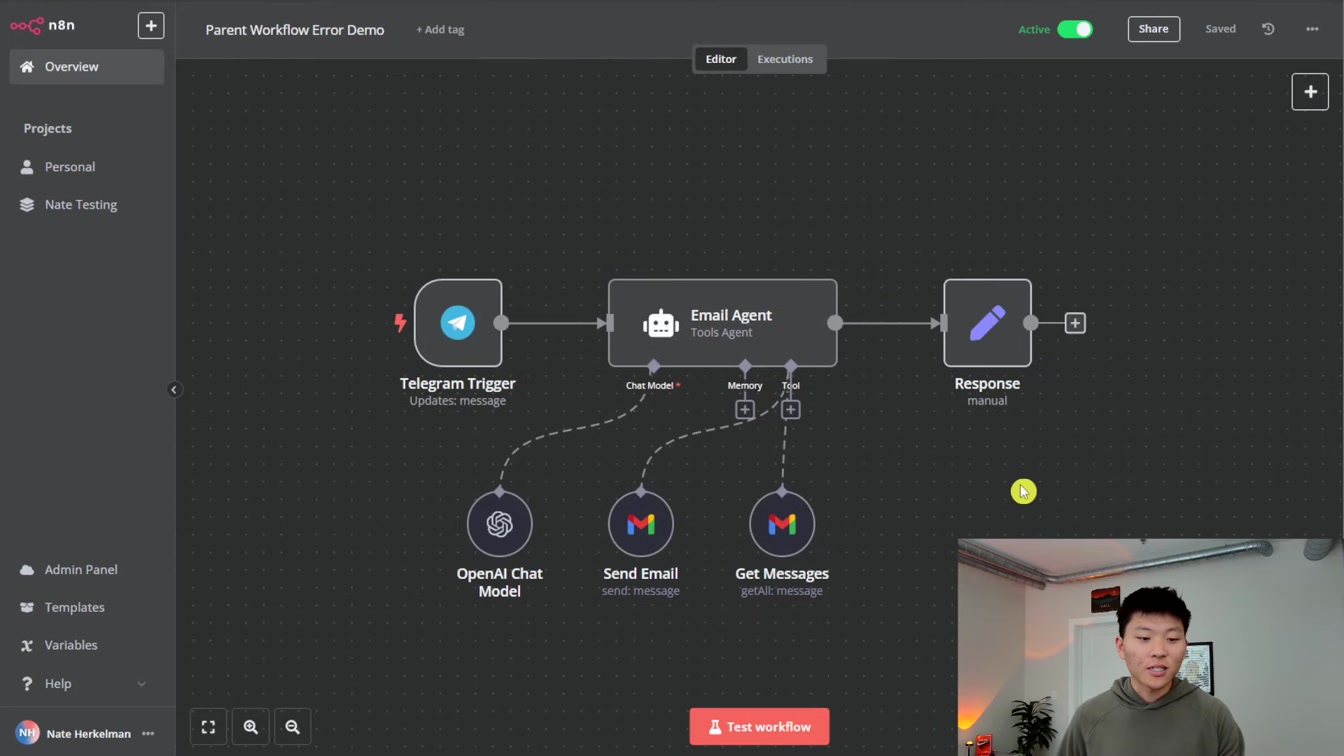The image size is (1344, 756).
Task: Click Telegram Trigger output connector dot
Action: [x=501, y=323]
